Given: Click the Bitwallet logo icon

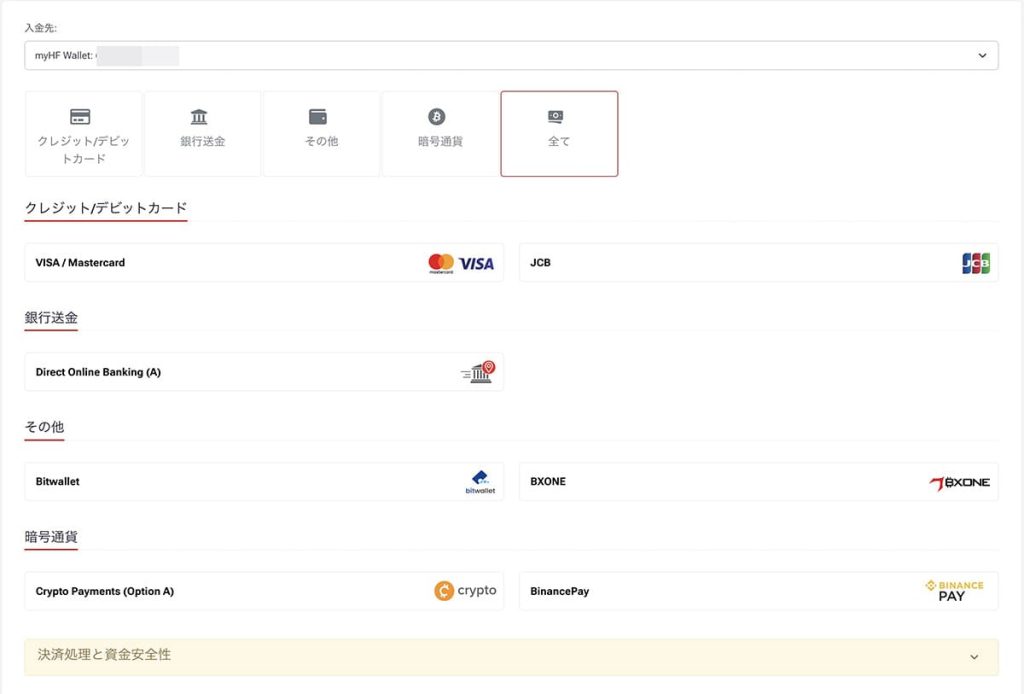Looking at the screenshot, I should [480, 482].
